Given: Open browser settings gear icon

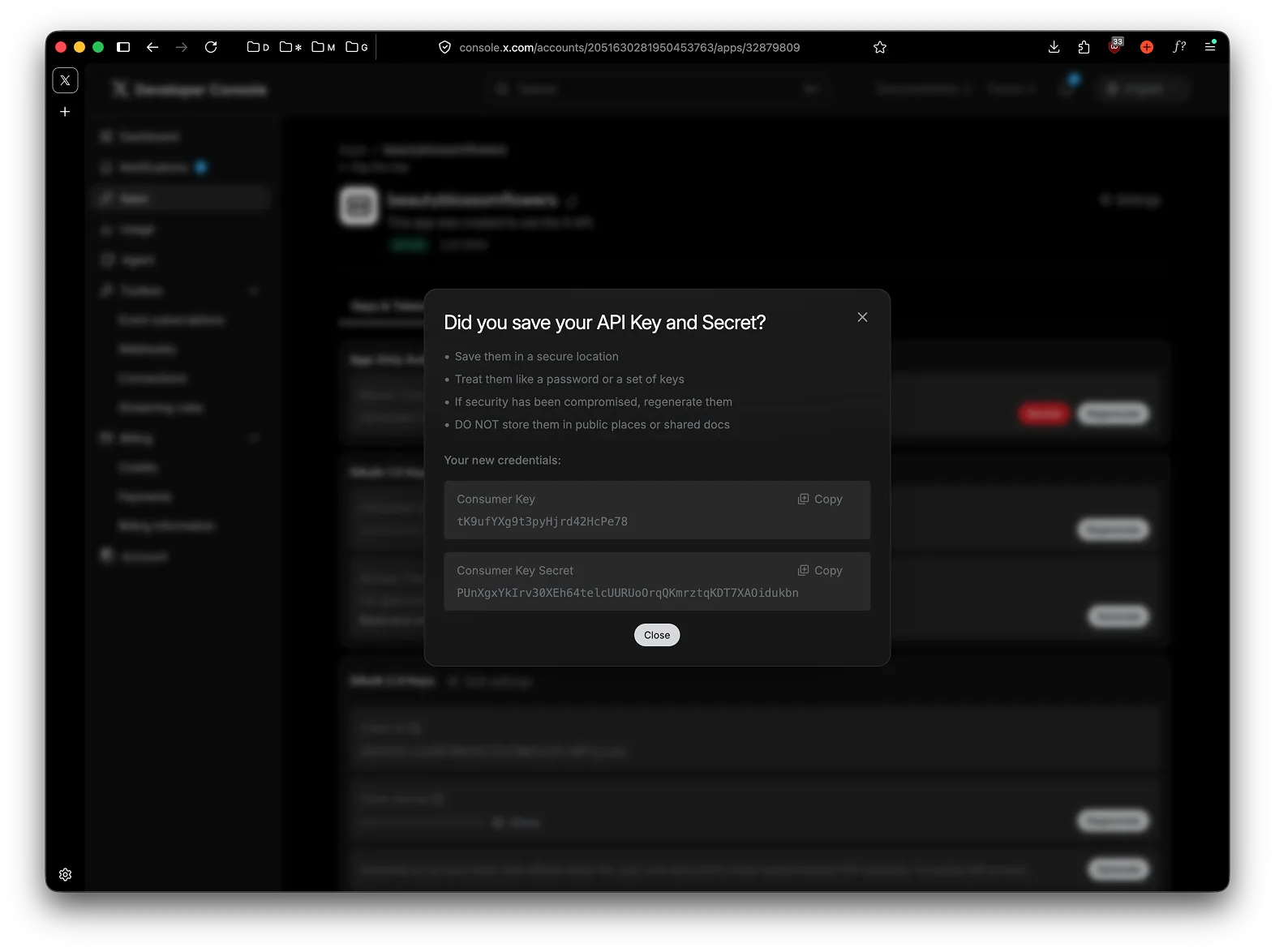Looking at the screenshot, I should click(x=66, y=874).
